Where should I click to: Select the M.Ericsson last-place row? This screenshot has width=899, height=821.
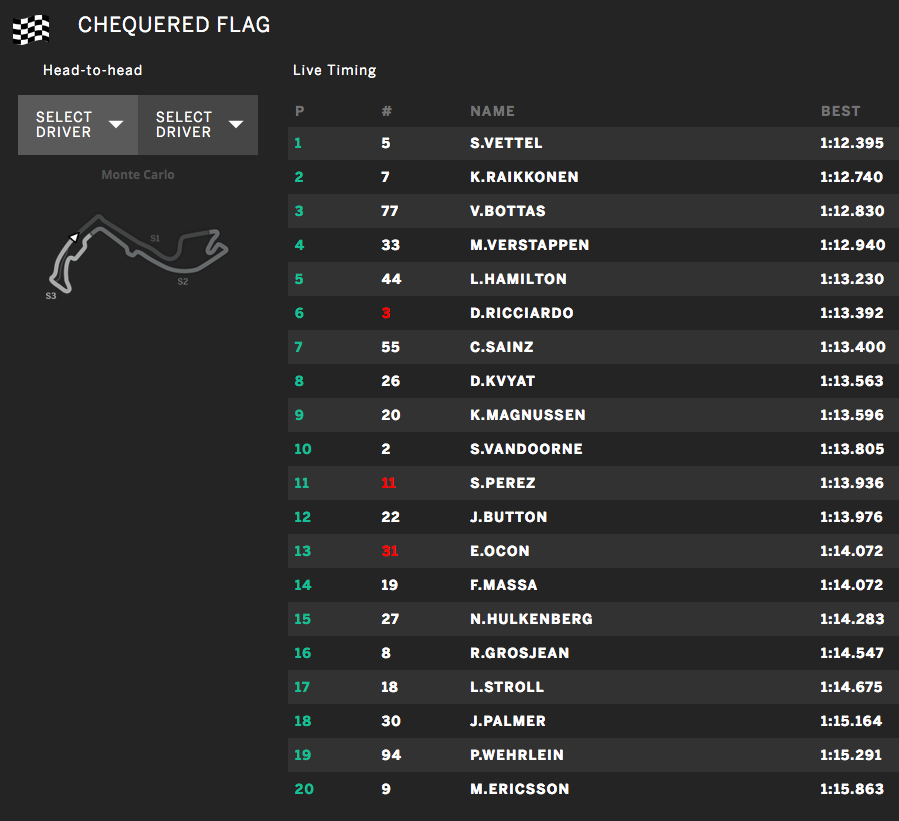pyautogui.click(x=592, y=789)
